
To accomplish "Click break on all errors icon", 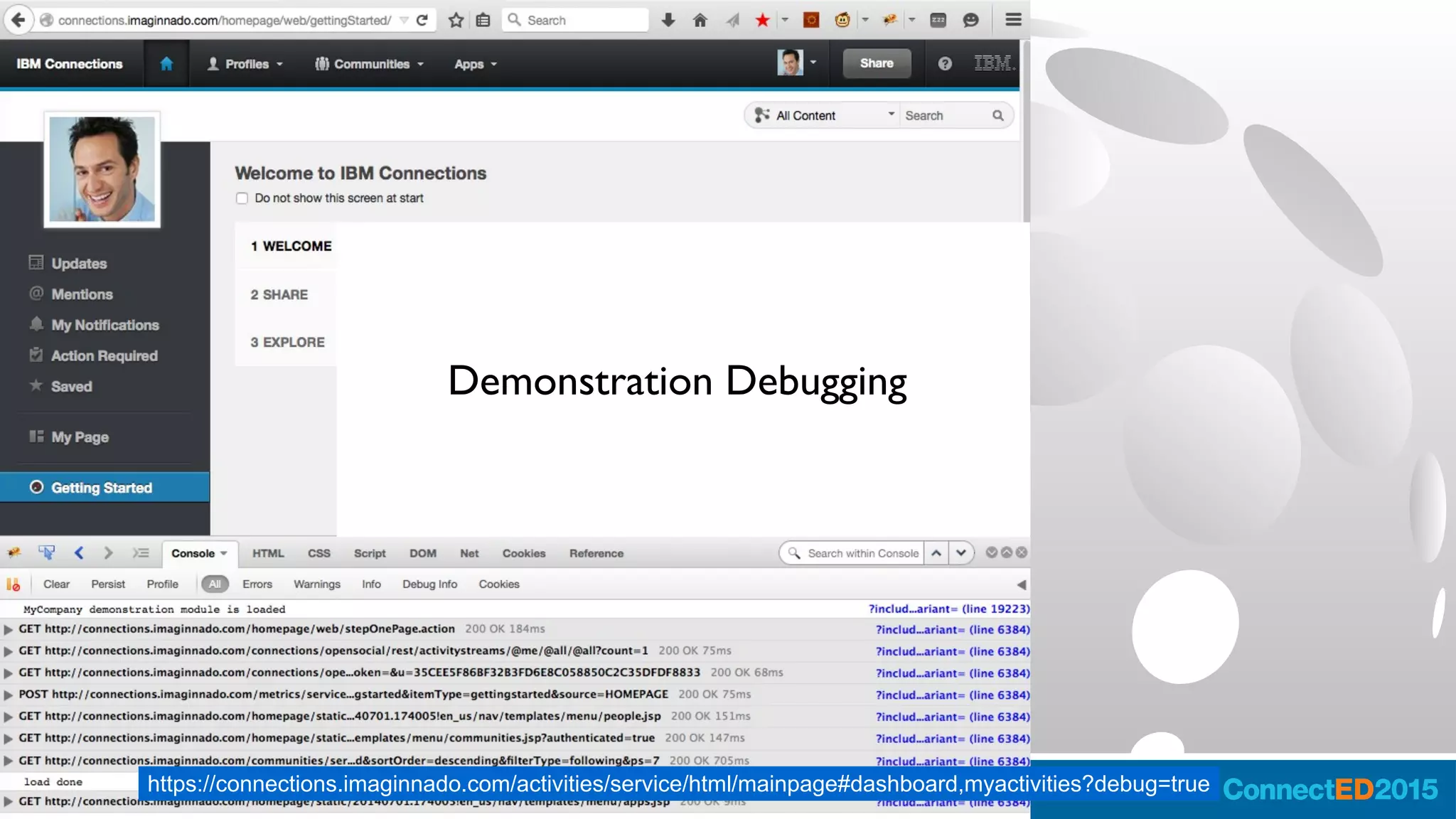I will click(x=14, y=584).
